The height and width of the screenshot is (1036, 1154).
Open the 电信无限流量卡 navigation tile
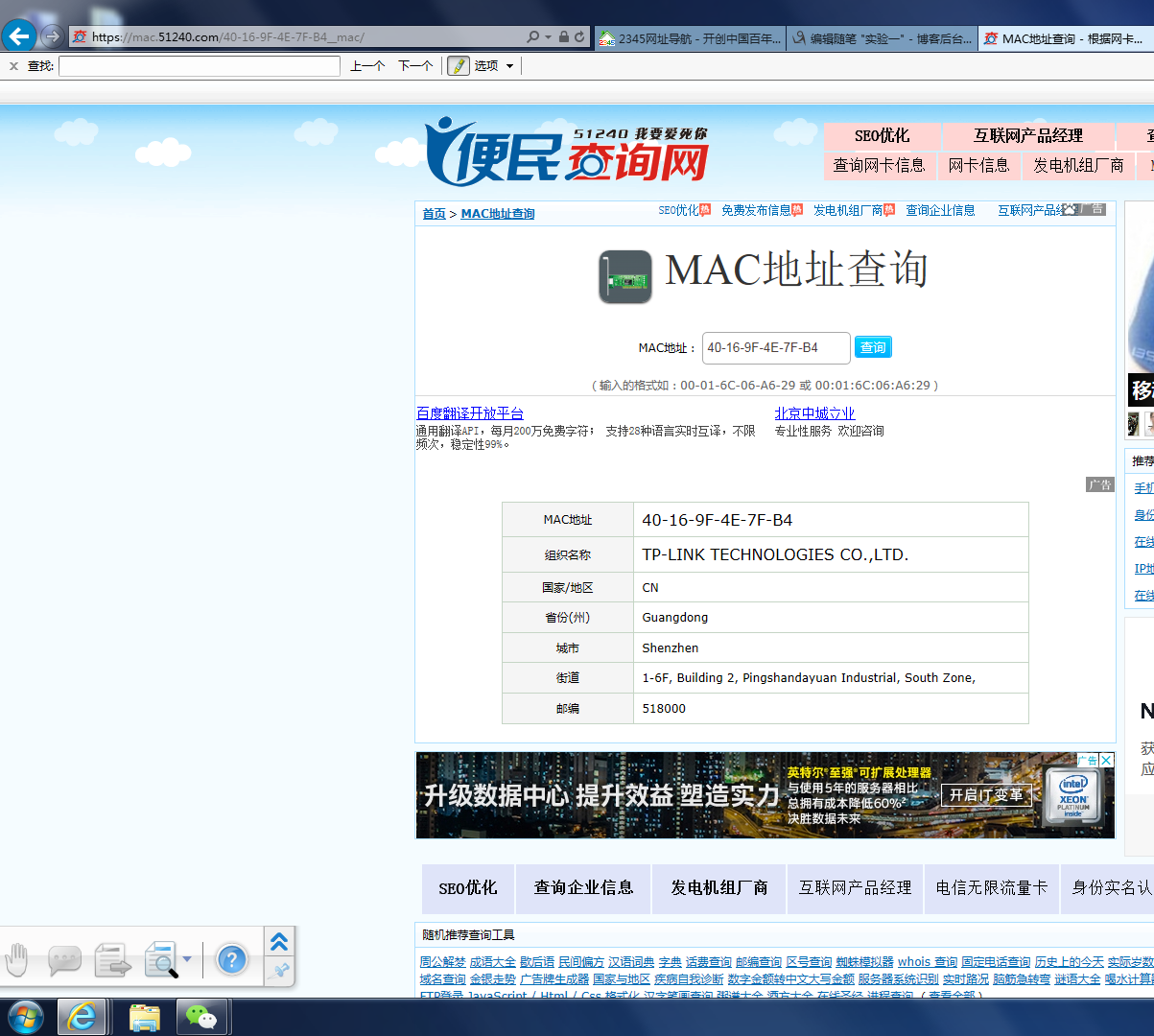click(992, 888)
